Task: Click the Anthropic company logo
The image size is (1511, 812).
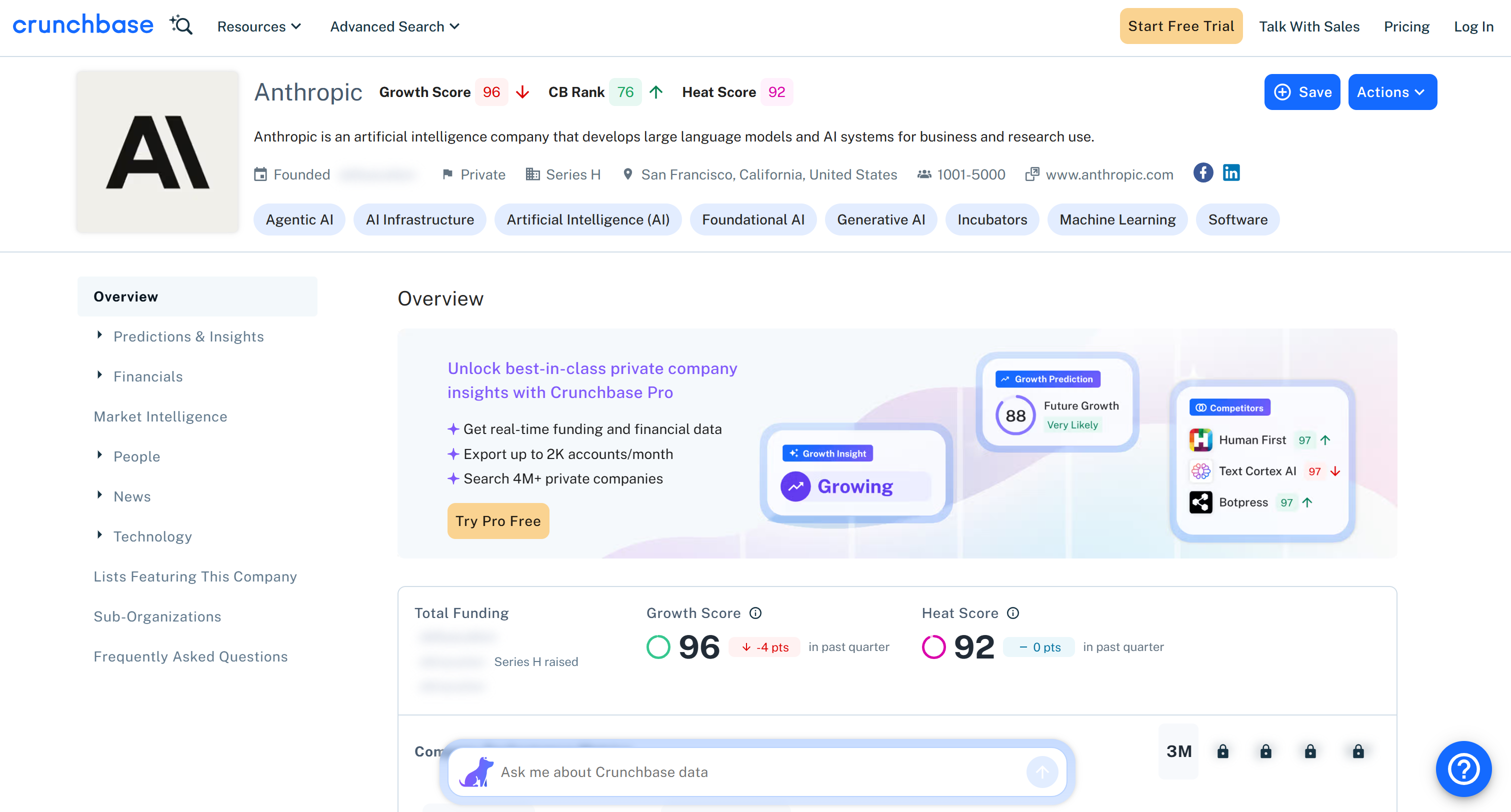Action: coord(158,152)
